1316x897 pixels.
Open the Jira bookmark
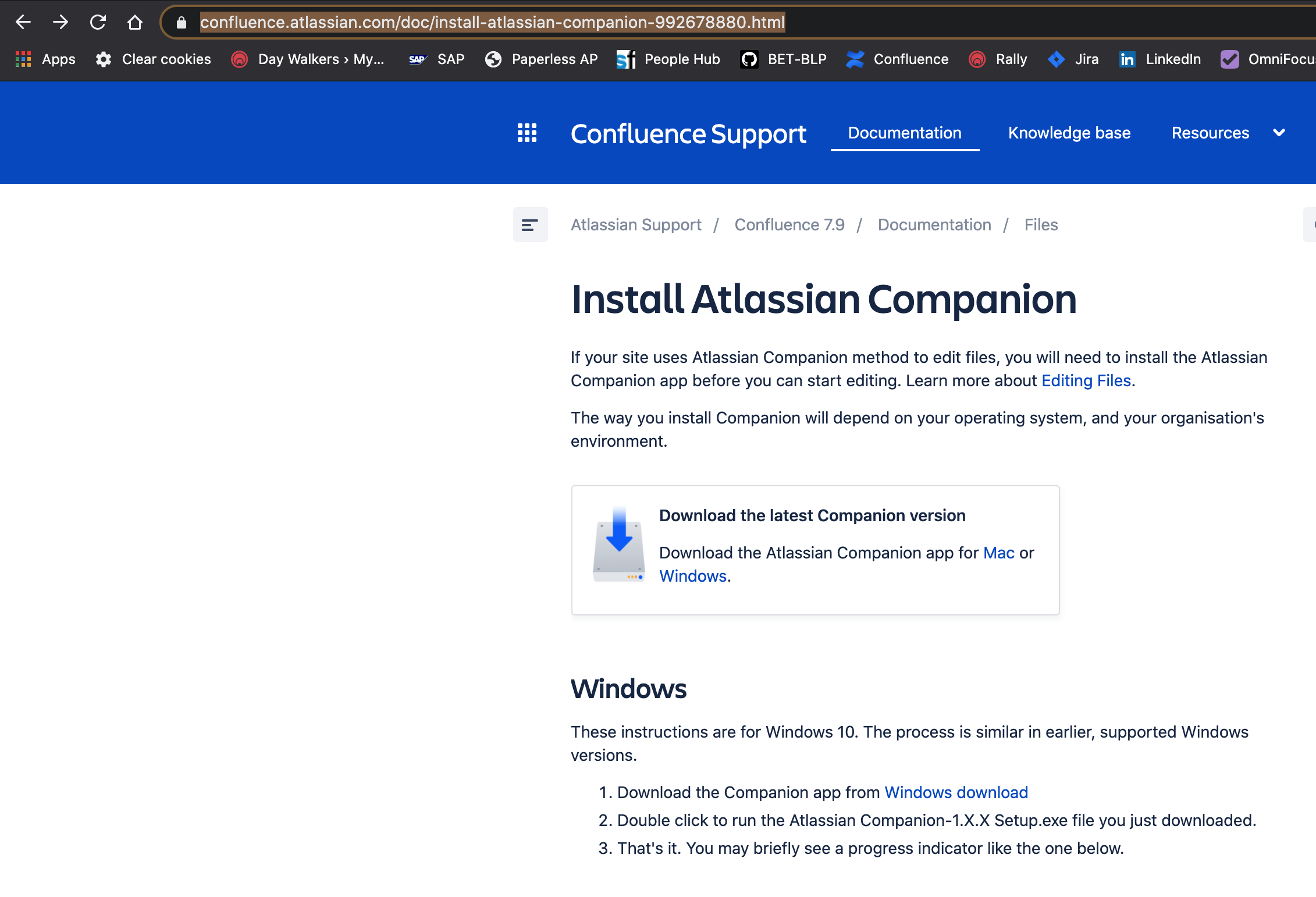1073,59
